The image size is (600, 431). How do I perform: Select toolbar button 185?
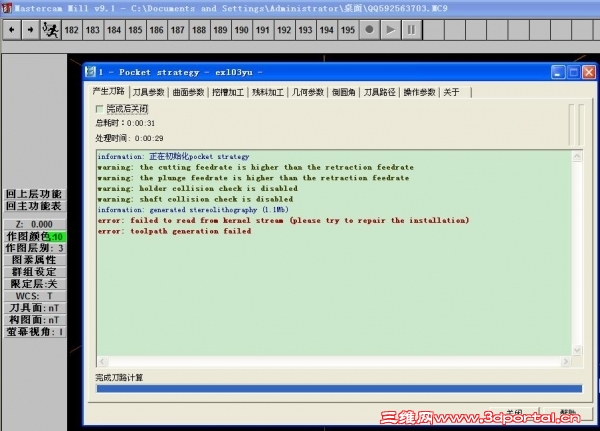pyautogui.click(x=135, y=29)
